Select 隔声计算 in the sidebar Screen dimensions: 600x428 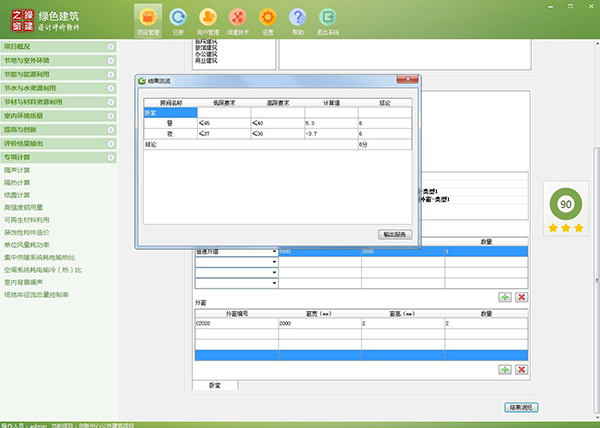point(16,170)
